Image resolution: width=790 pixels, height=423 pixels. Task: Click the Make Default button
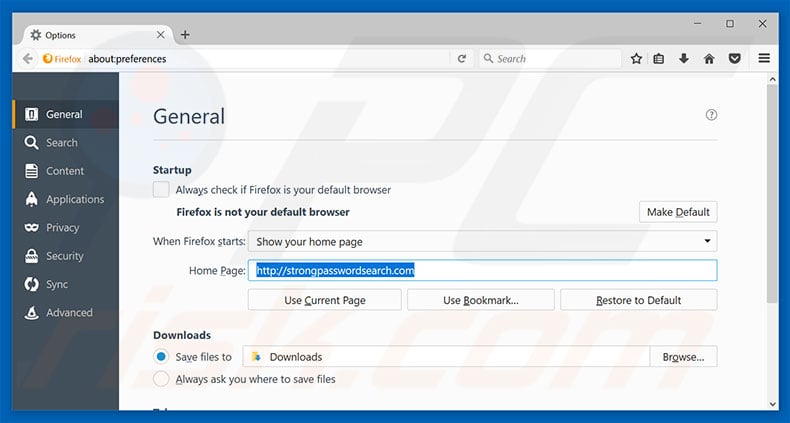point(678,212)
